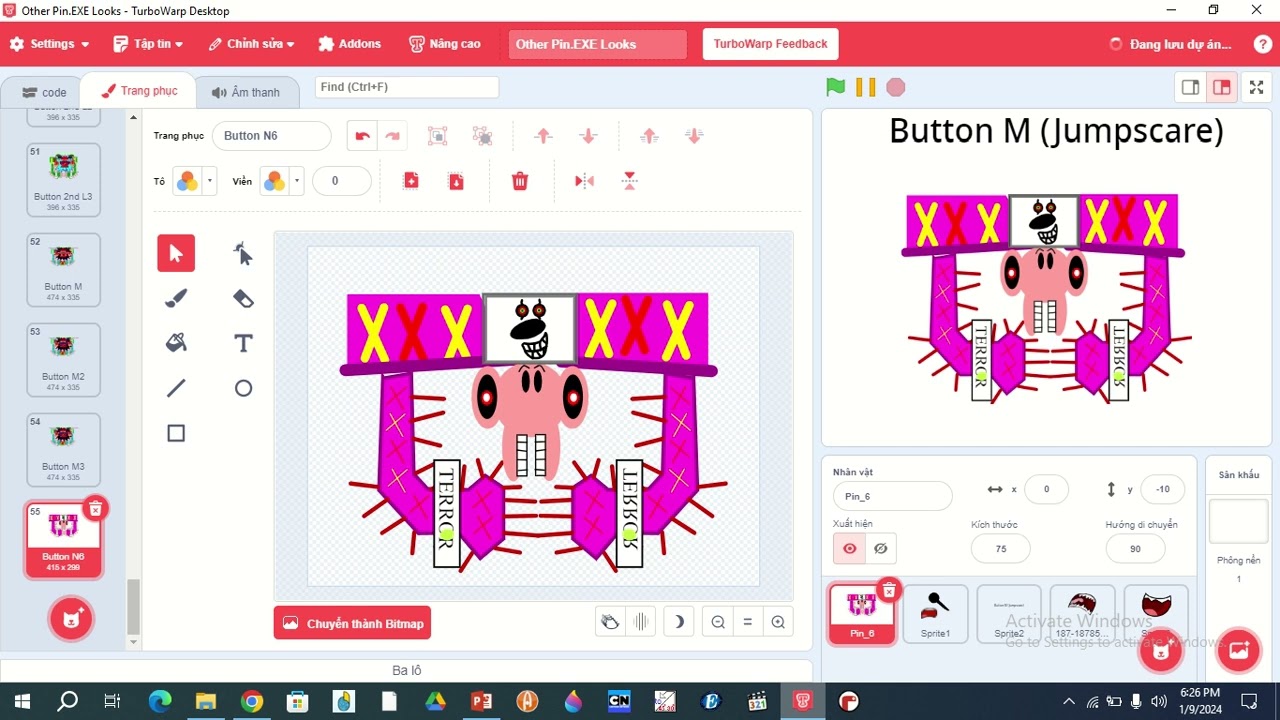
Task: Click Chuyển thành Bitmap button
Action: (x=352, y=623)
